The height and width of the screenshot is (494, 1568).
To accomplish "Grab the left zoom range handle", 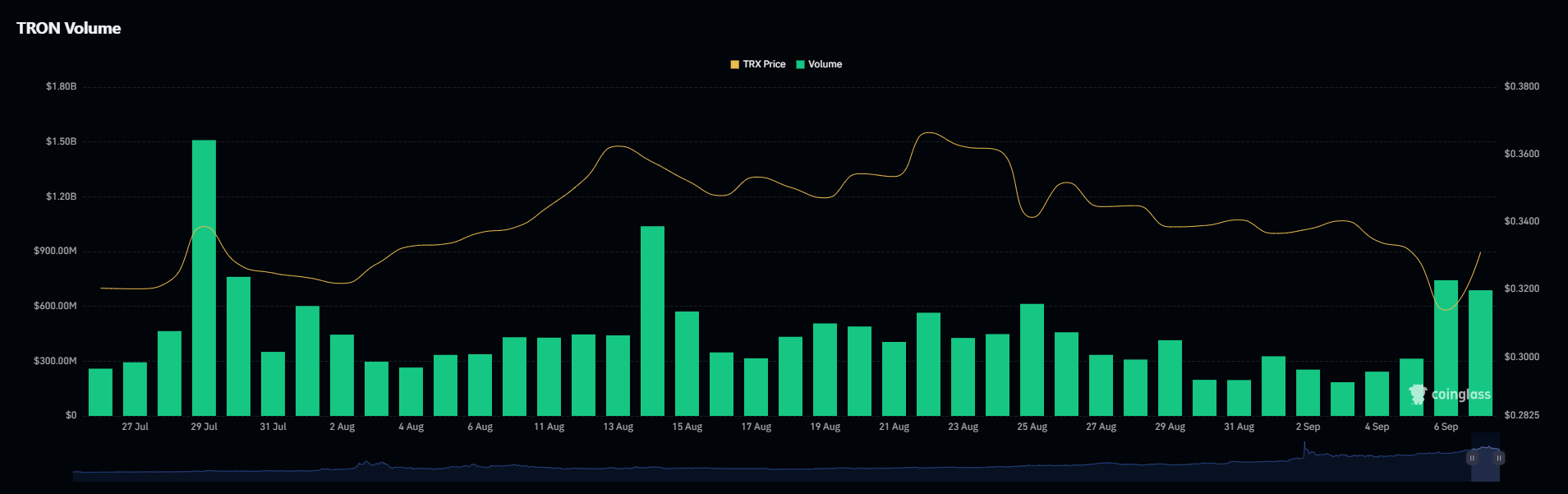I will [x=1472, y=458].
